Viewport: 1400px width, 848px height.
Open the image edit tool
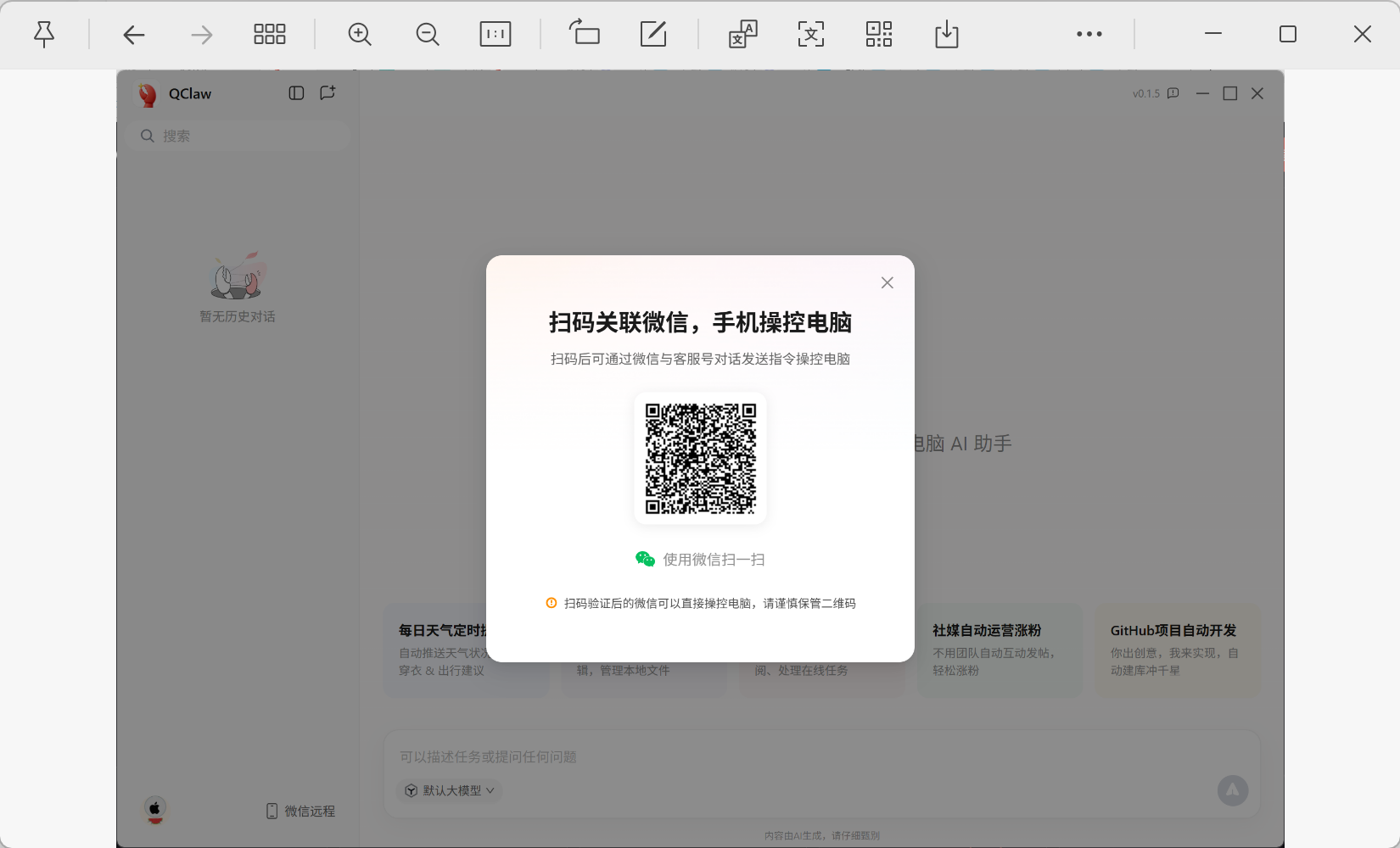click(653, 34)
